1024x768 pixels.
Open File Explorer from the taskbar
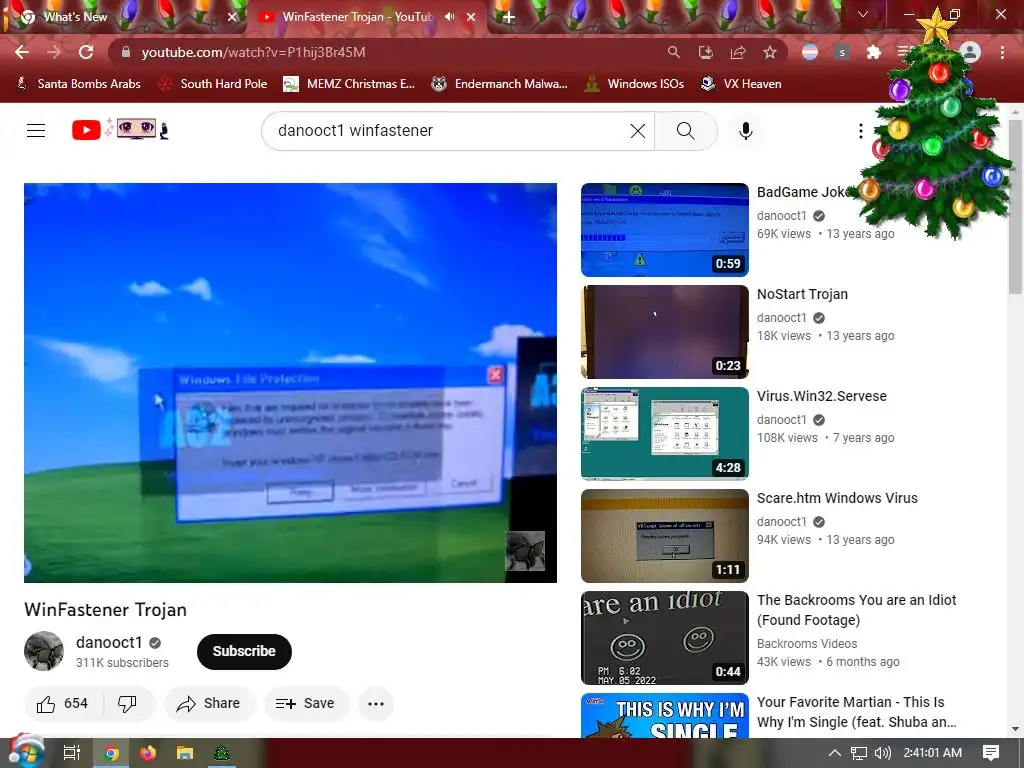pos(185,753)
